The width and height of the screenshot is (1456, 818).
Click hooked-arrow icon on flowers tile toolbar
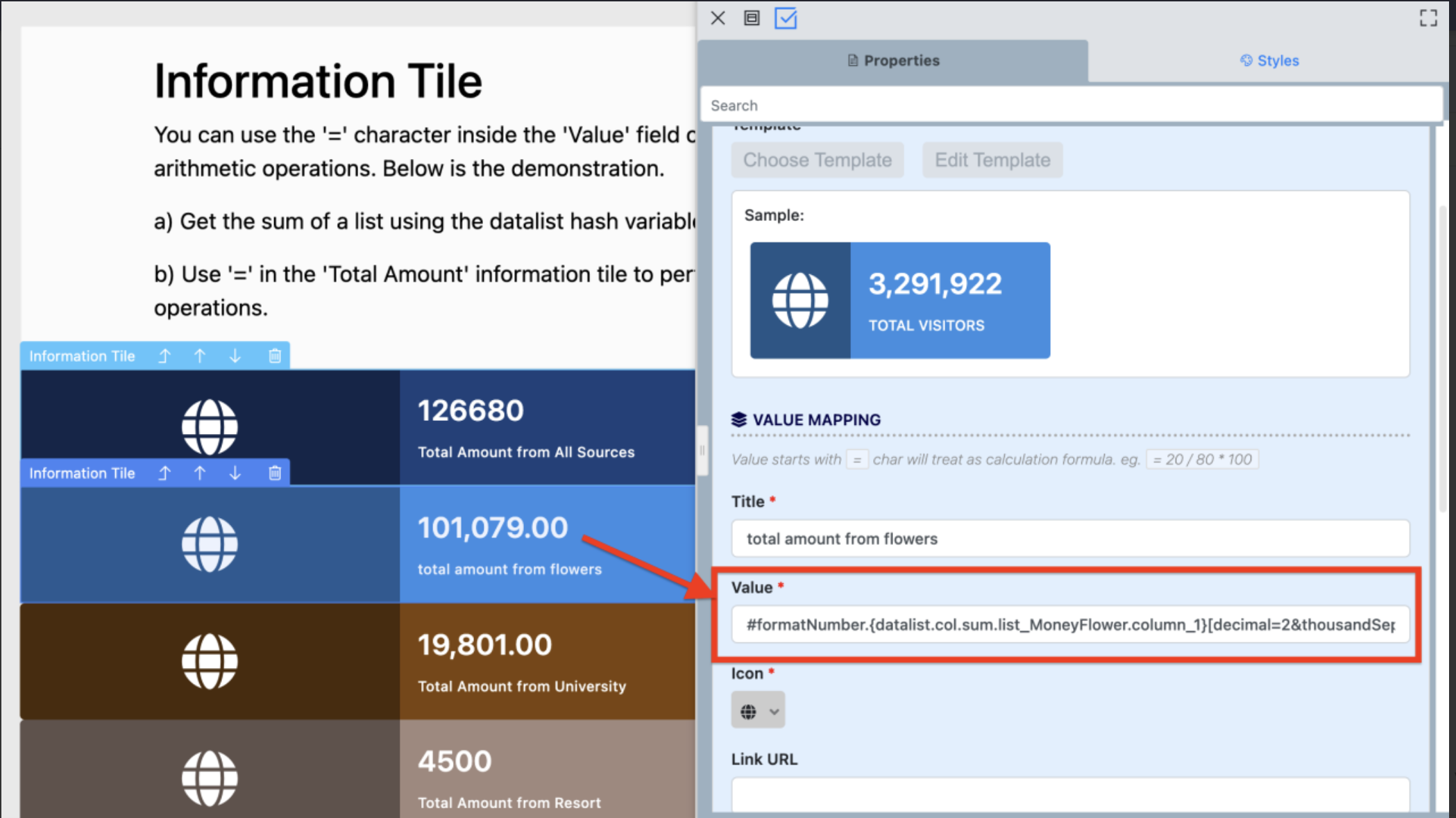coord(164,473)
